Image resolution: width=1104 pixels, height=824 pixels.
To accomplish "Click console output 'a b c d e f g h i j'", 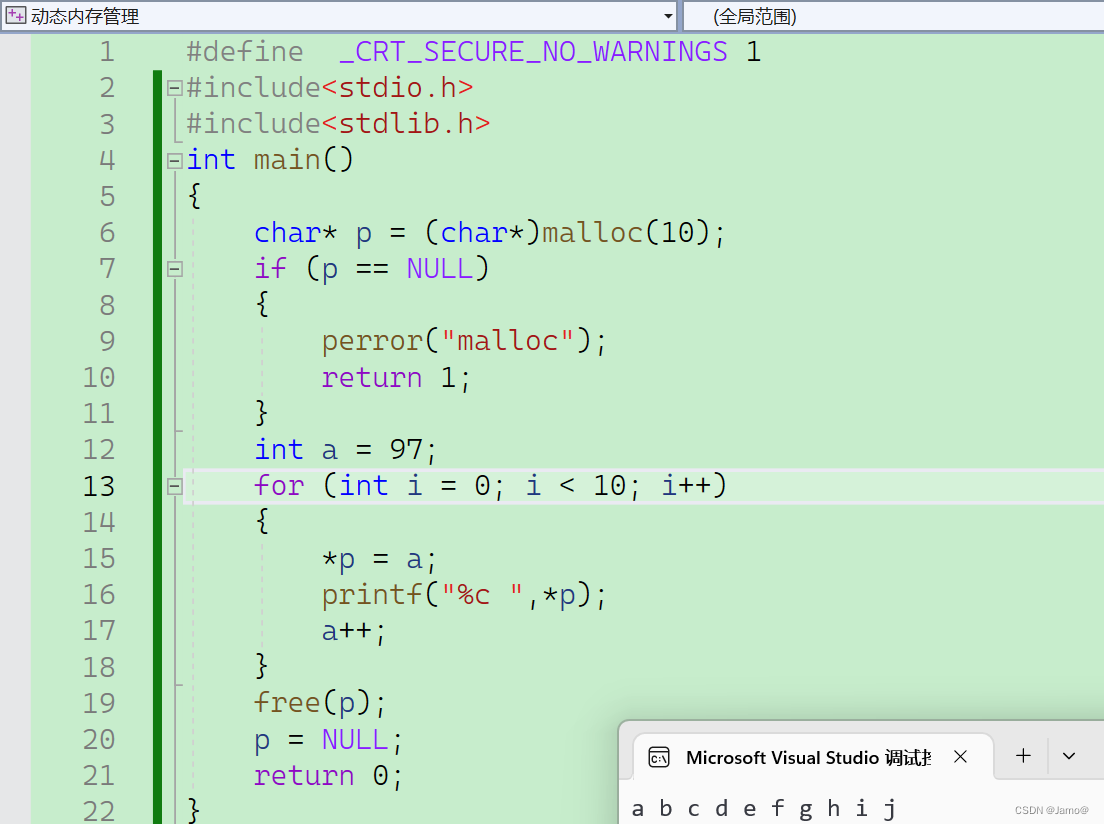I will click(764, 809).
